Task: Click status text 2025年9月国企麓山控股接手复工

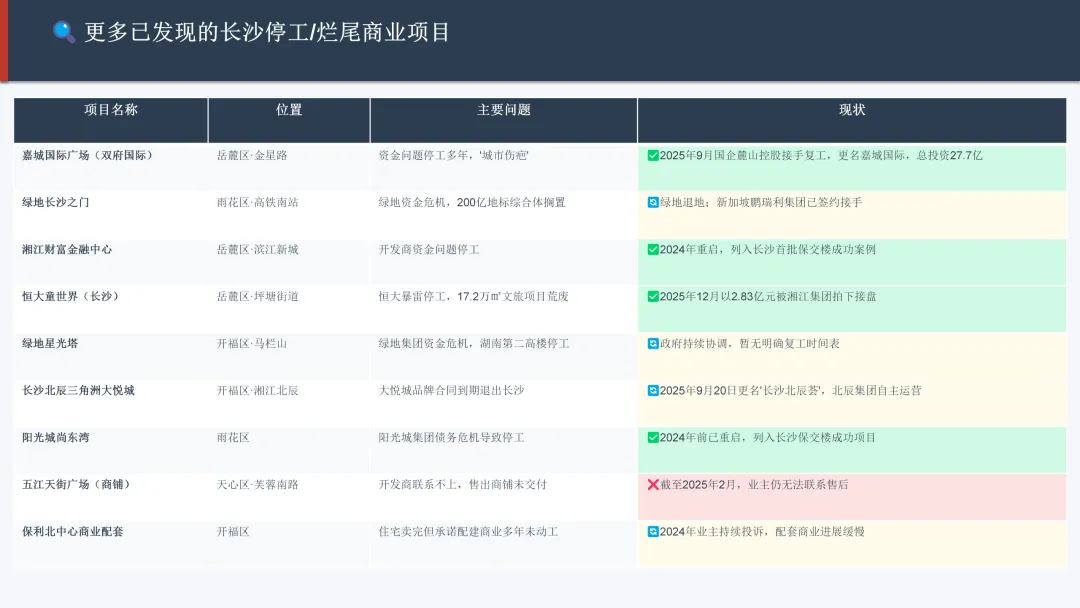Action: 742,156
